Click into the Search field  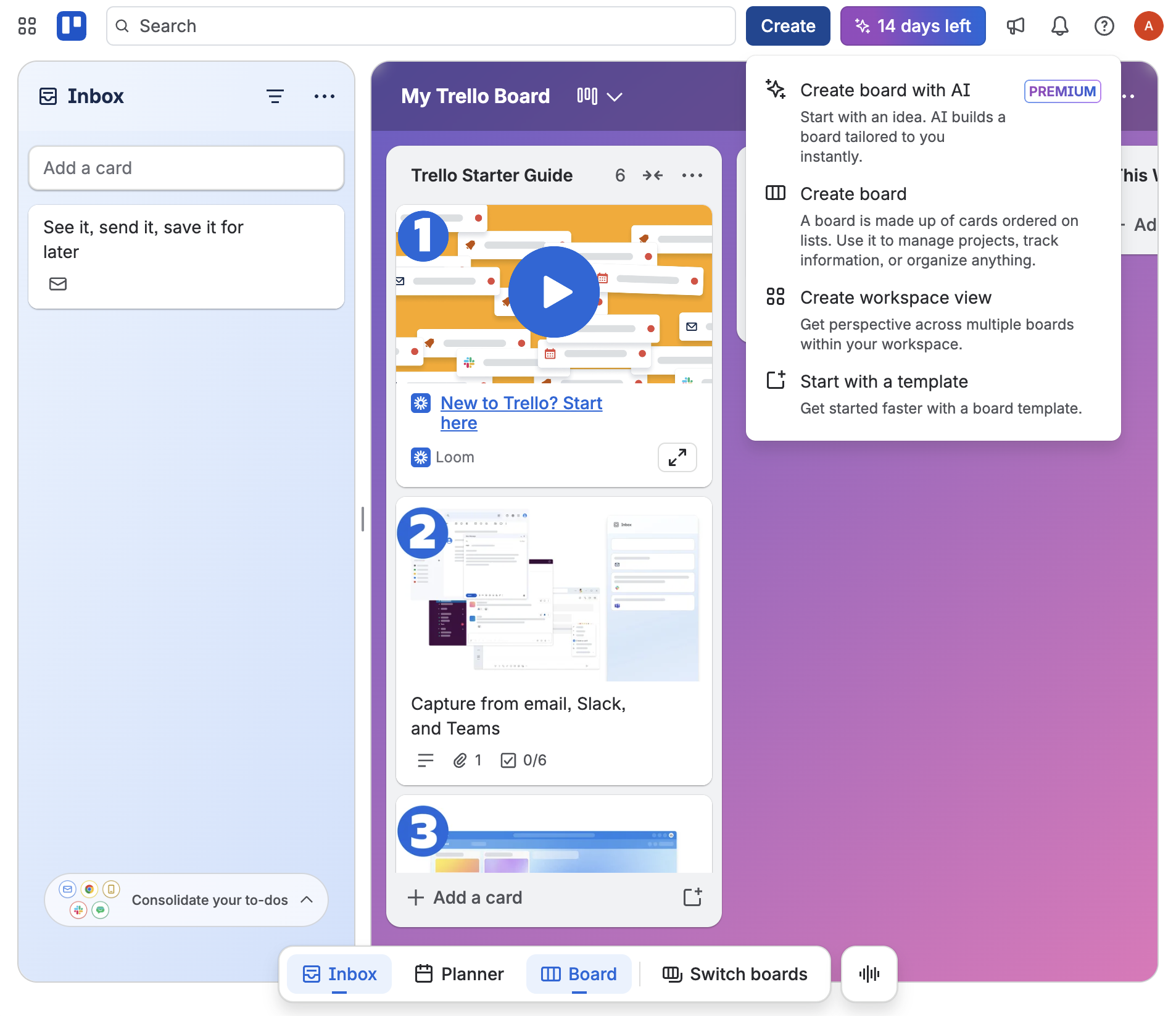point(421,26)
